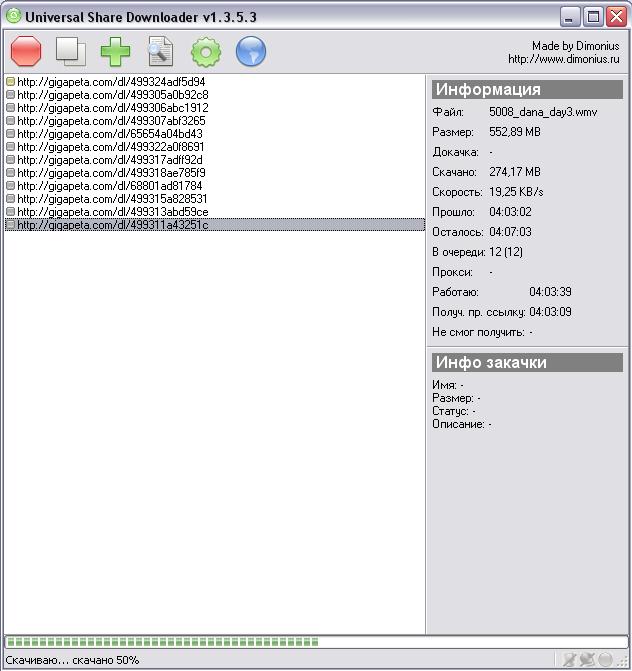Minimize the Universal Share Downloader window
Screen dimensions: 632x671
pyautogui.click(x=570, y=17)
